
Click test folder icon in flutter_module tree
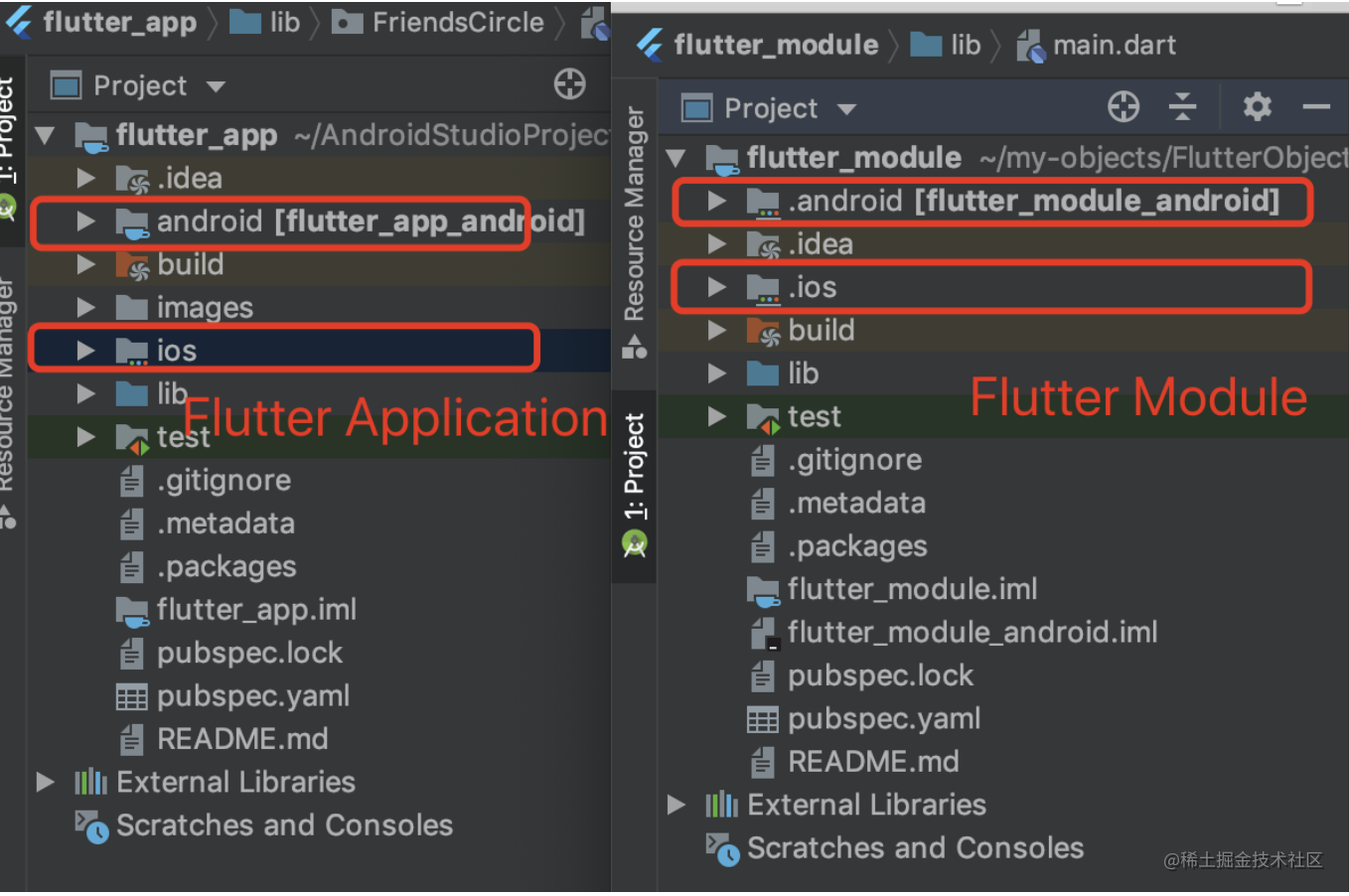[763, 418]
